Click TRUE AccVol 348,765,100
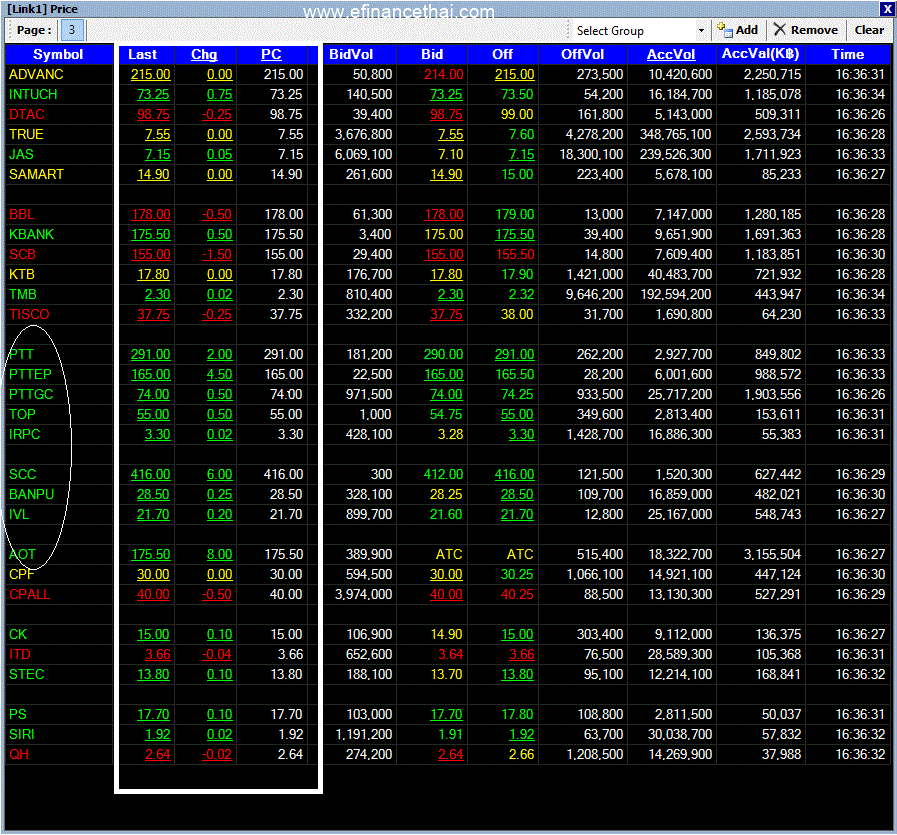This screenshot has width=897, height=835. tap(676, 134)
